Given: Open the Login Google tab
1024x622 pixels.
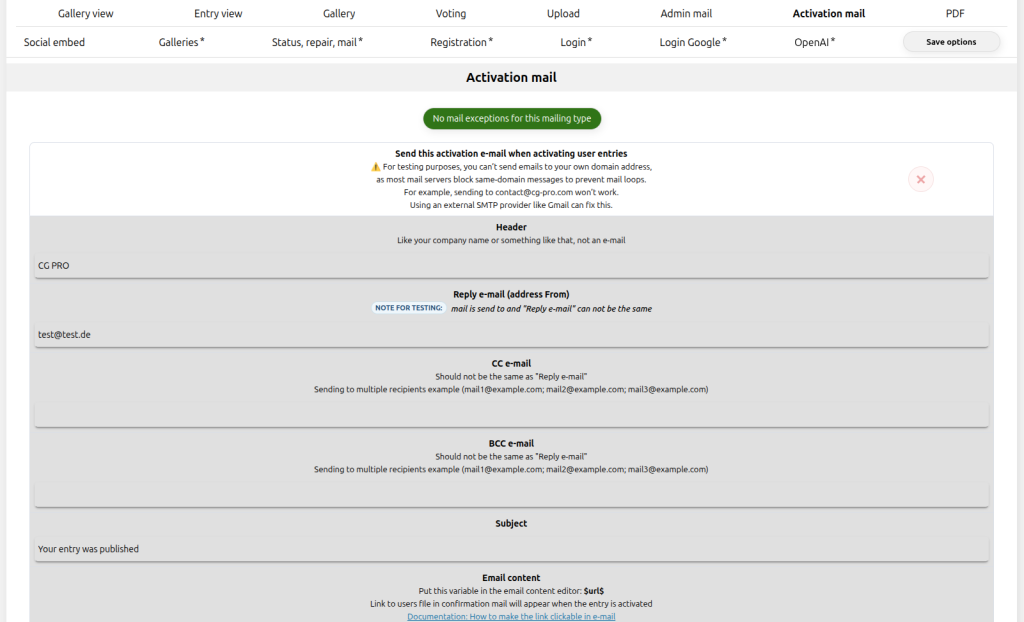Looking at the screenshot, I should [x=693, y=42].
